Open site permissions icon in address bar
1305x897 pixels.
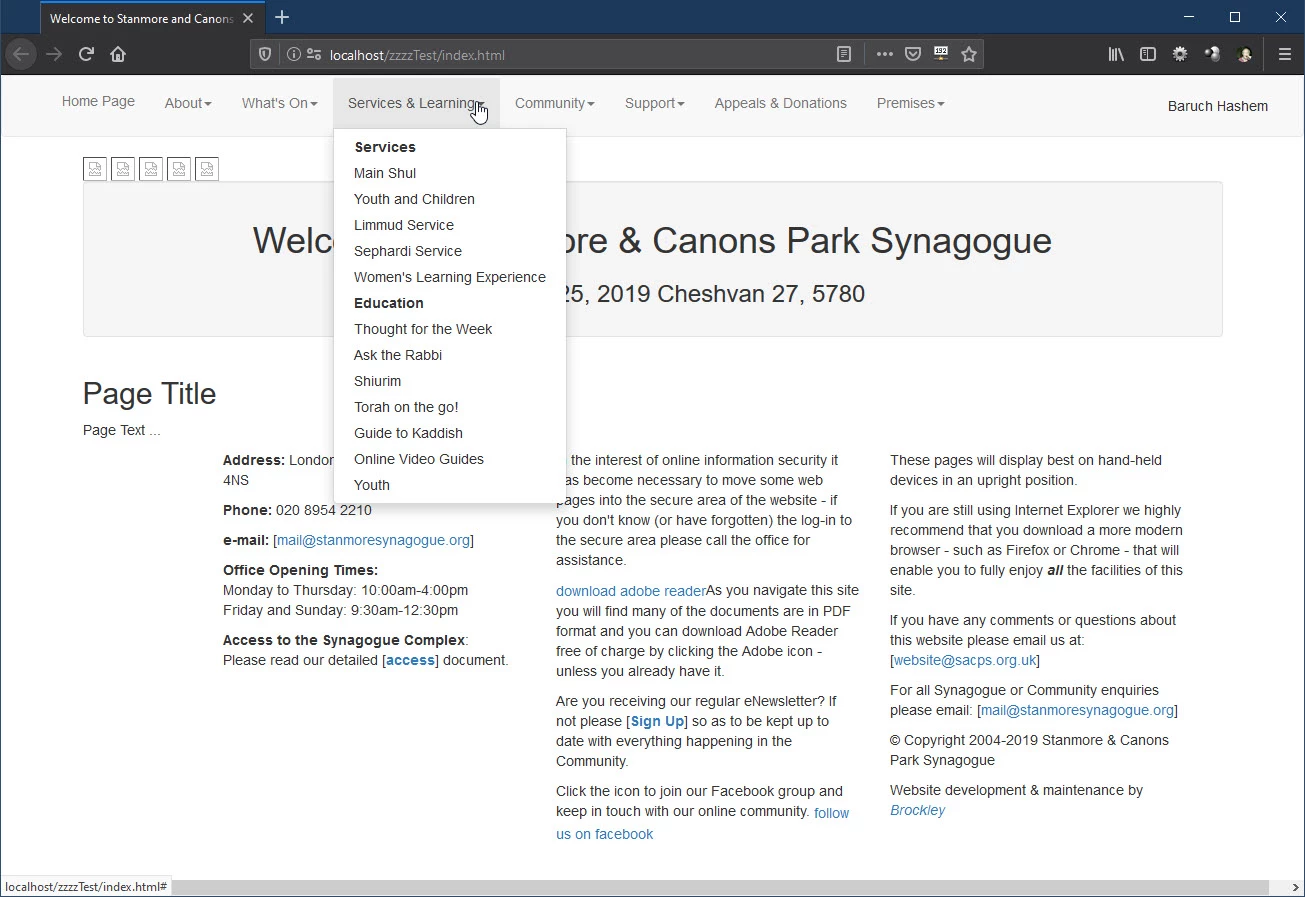(x=314, y=55)
